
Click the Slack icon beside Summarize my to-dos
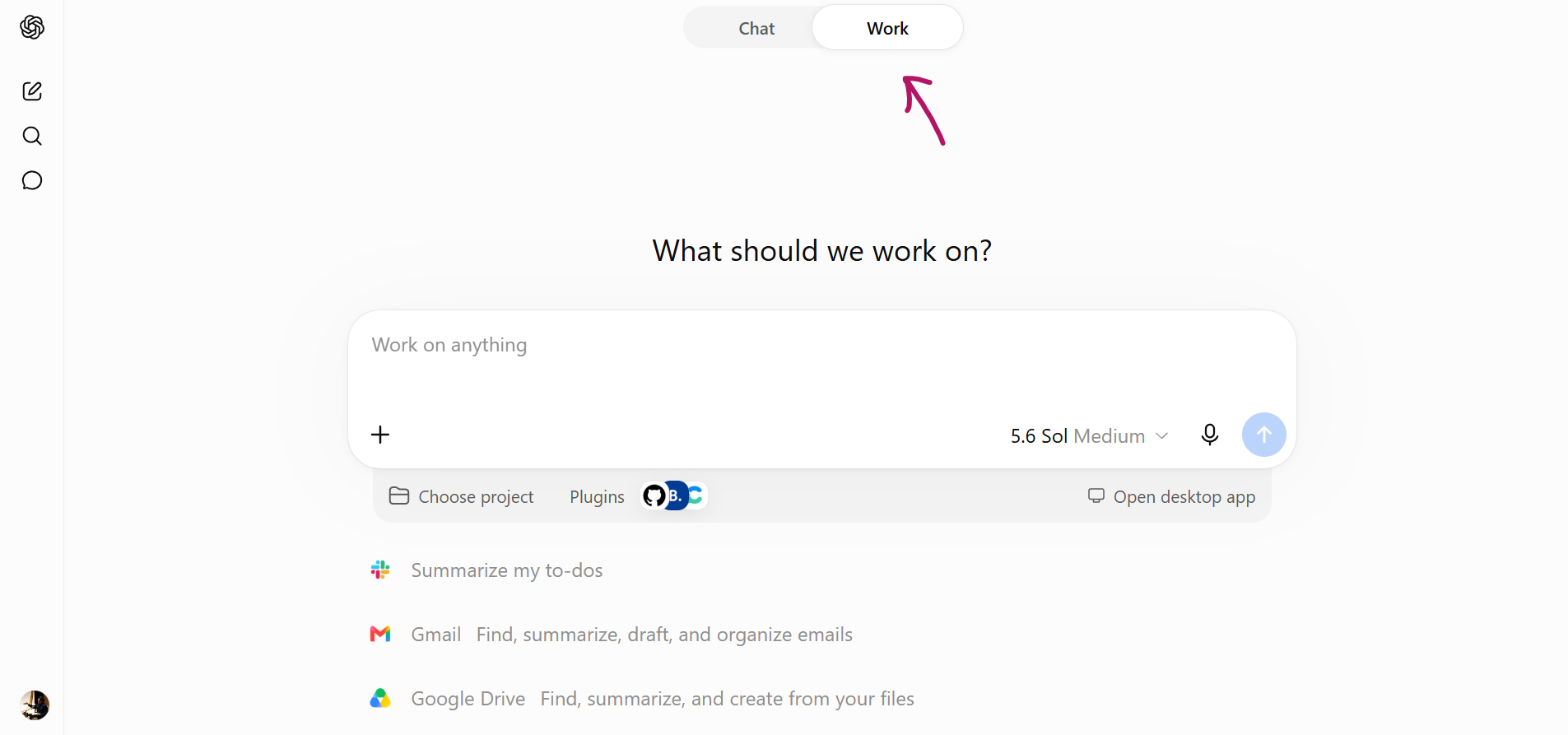coord(380,570)
